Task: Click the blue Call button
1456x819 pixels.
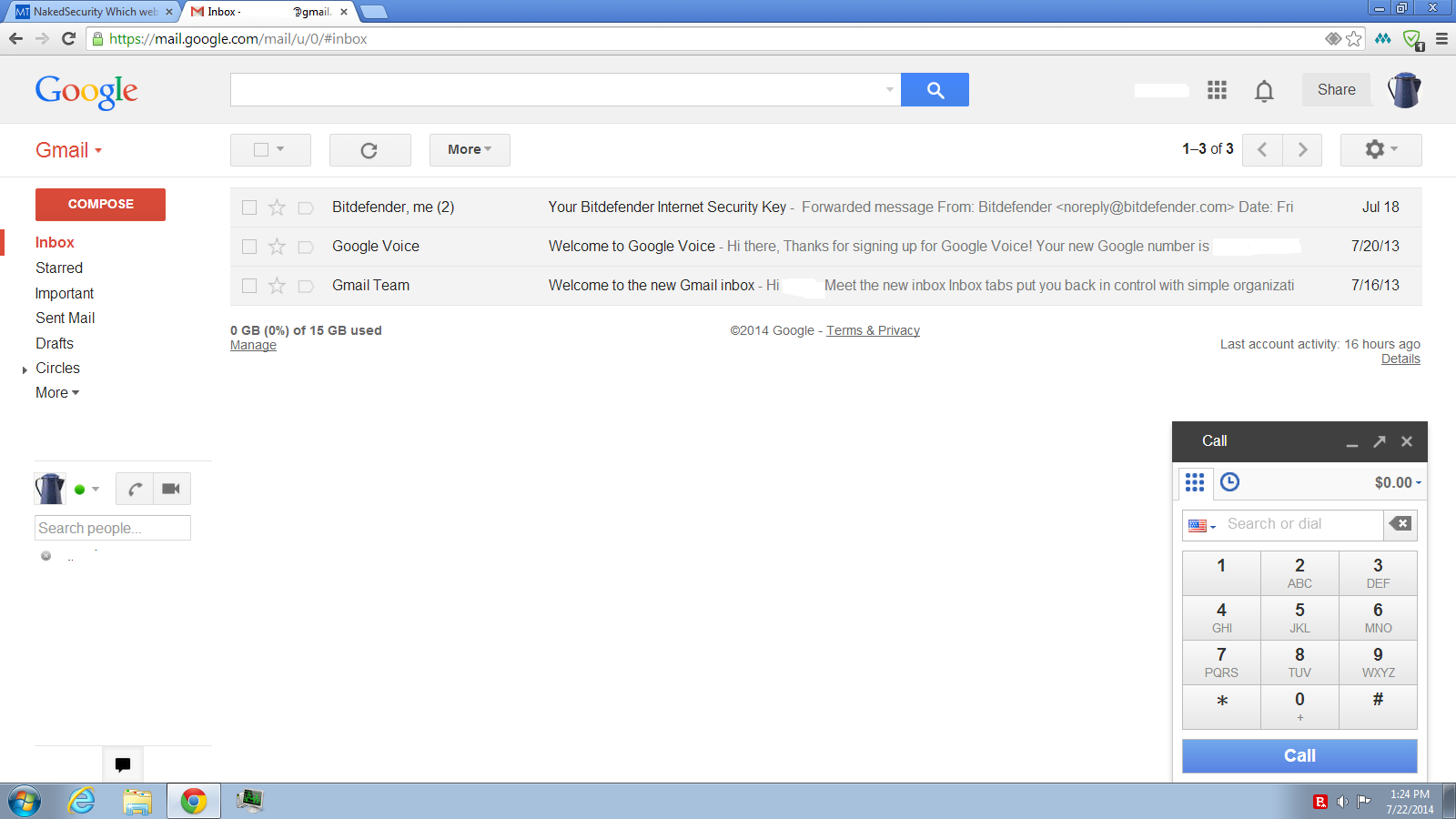Action: (x=1299, y=756)
